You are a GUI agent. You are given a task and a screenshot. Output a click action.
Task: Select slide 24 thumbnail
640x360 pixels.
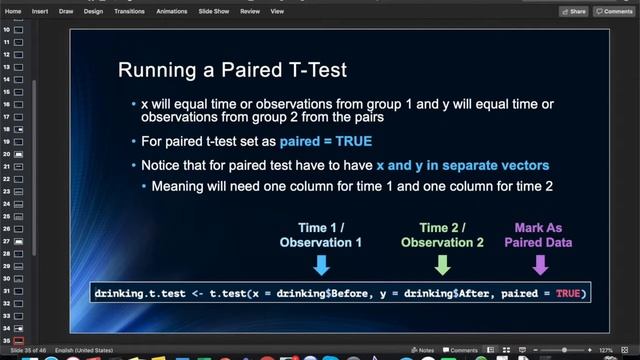18,204
